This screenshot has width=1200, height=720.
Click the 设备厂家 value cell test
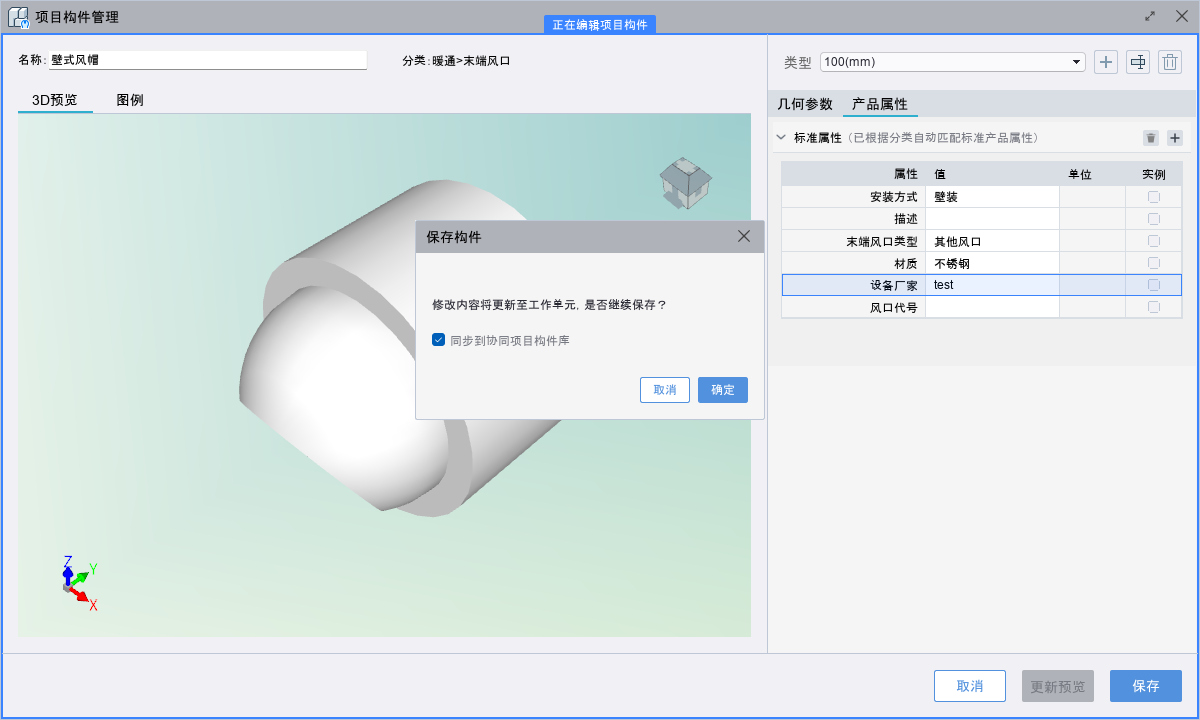[x=992, y=285]
